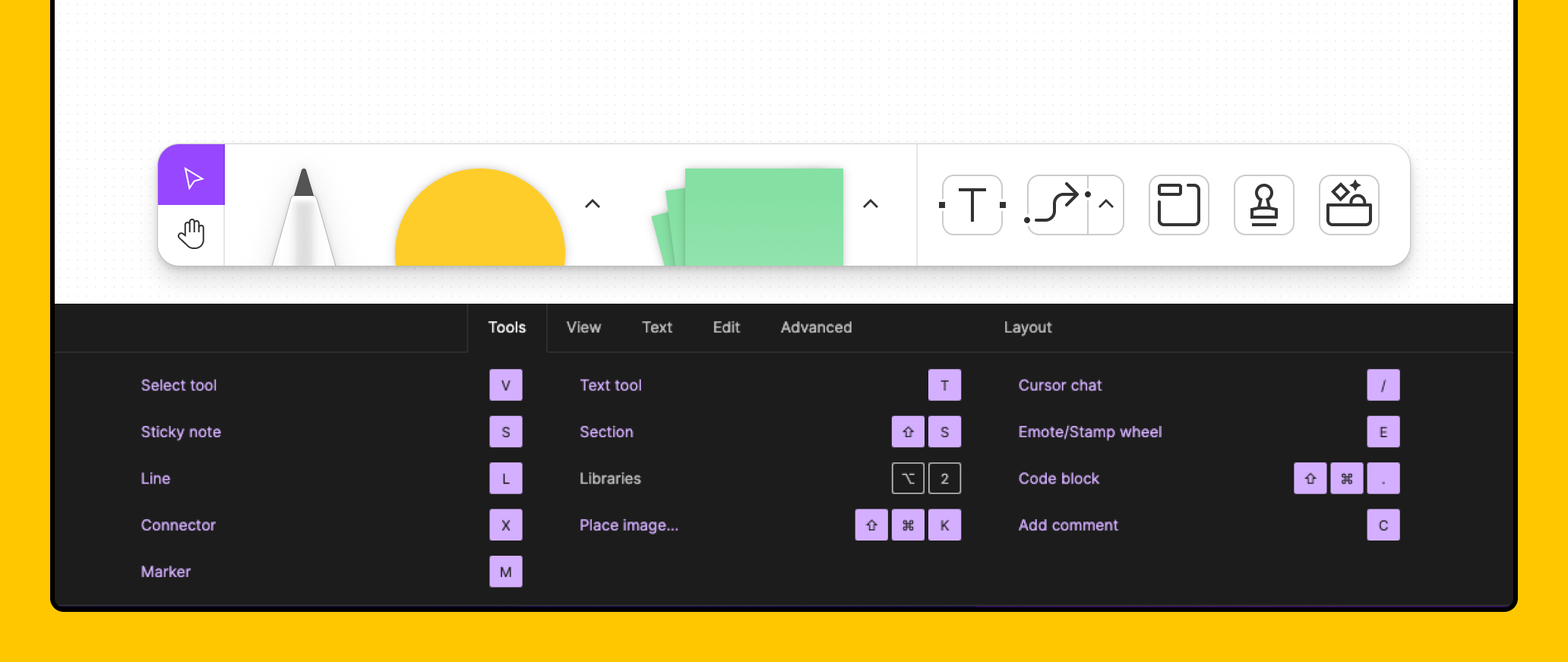Expand the sticky note options chevron

871,203
